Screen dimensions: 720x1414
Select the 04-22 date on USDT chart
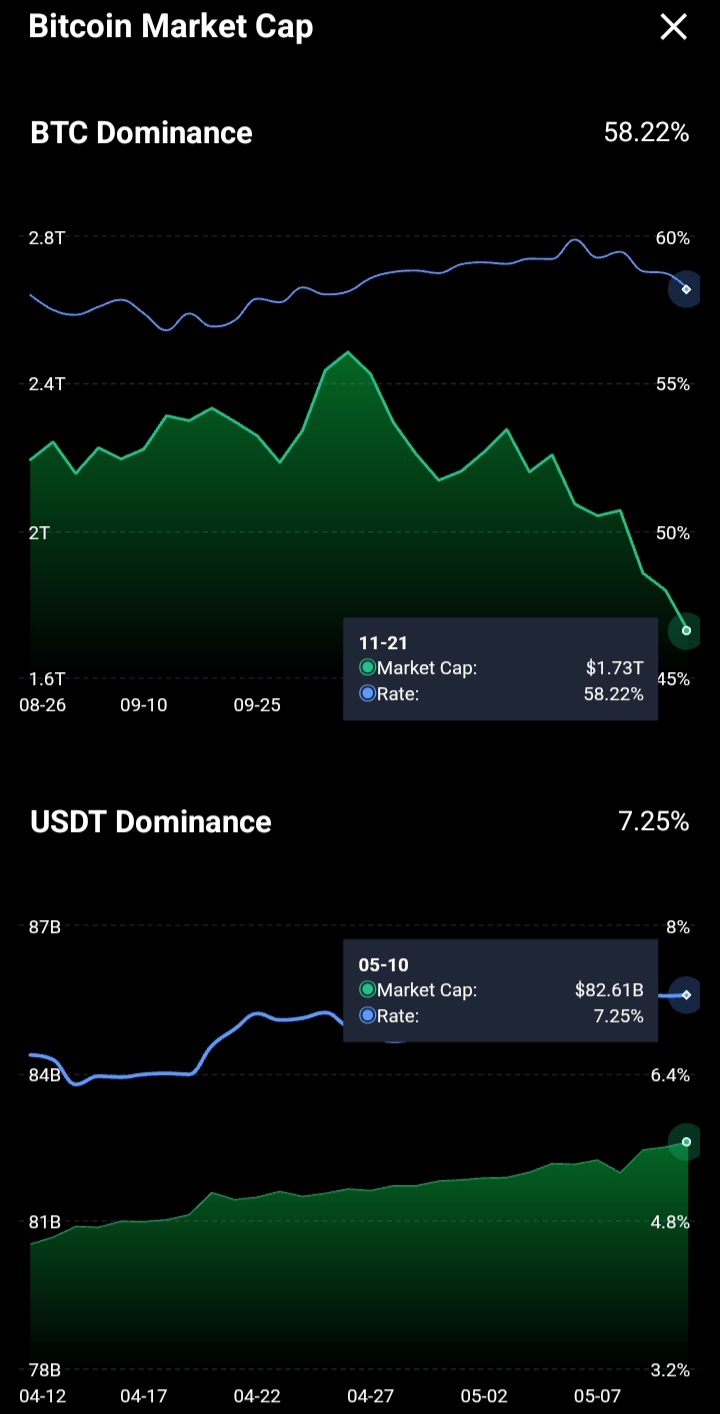[257, 1396]
